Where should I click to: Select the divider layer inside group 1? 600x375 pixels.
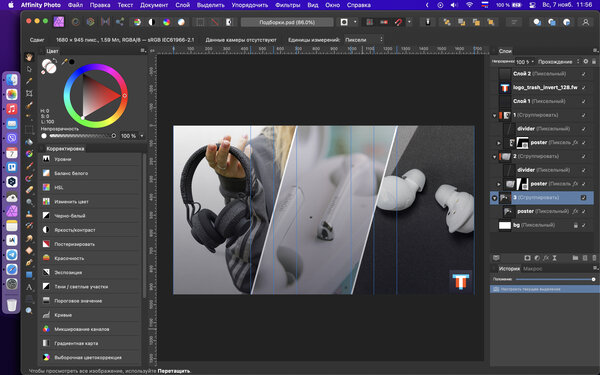coord(543,129)
